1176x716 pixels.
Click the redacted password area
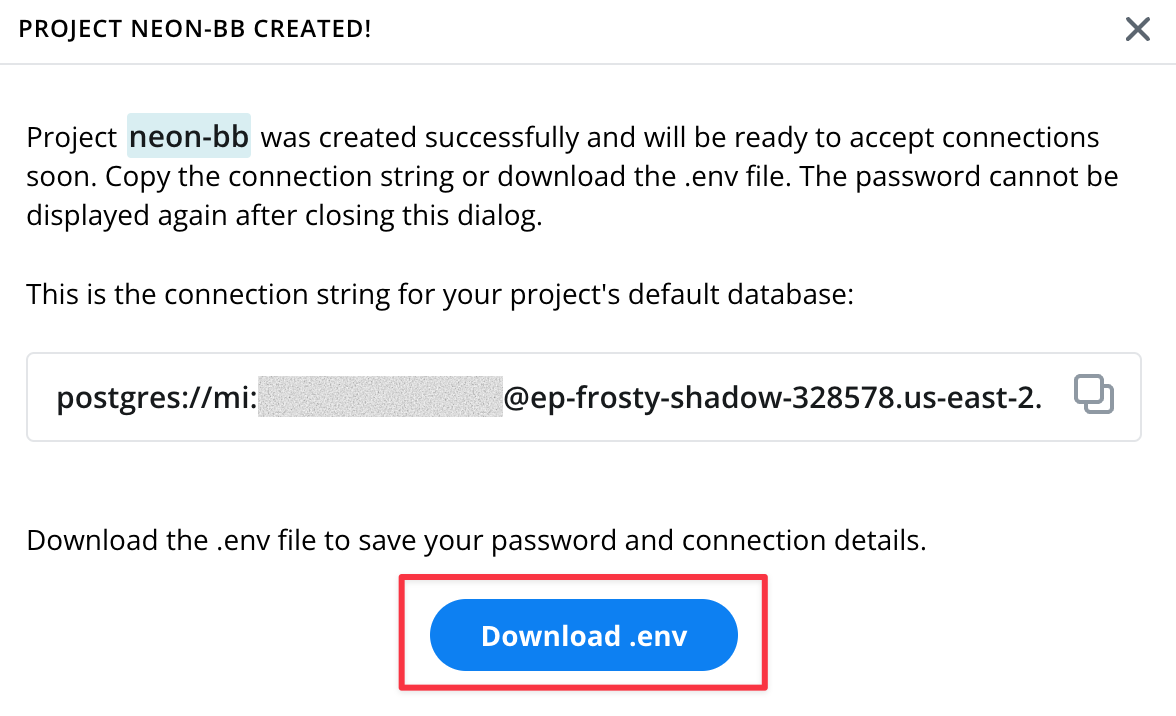(x=380, y=397)
